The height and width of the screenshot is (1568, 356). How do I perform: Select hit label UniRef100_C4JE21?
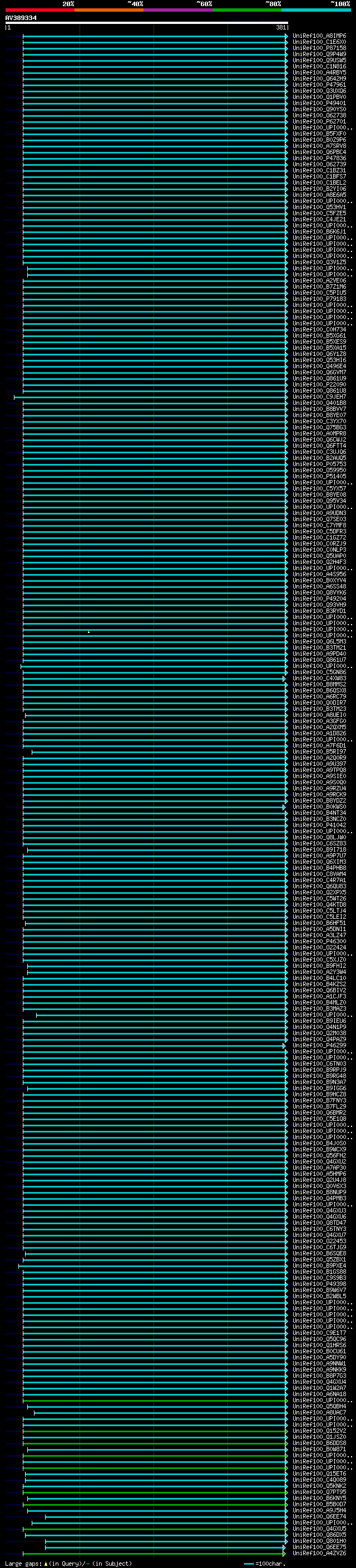tap(319, 219)
